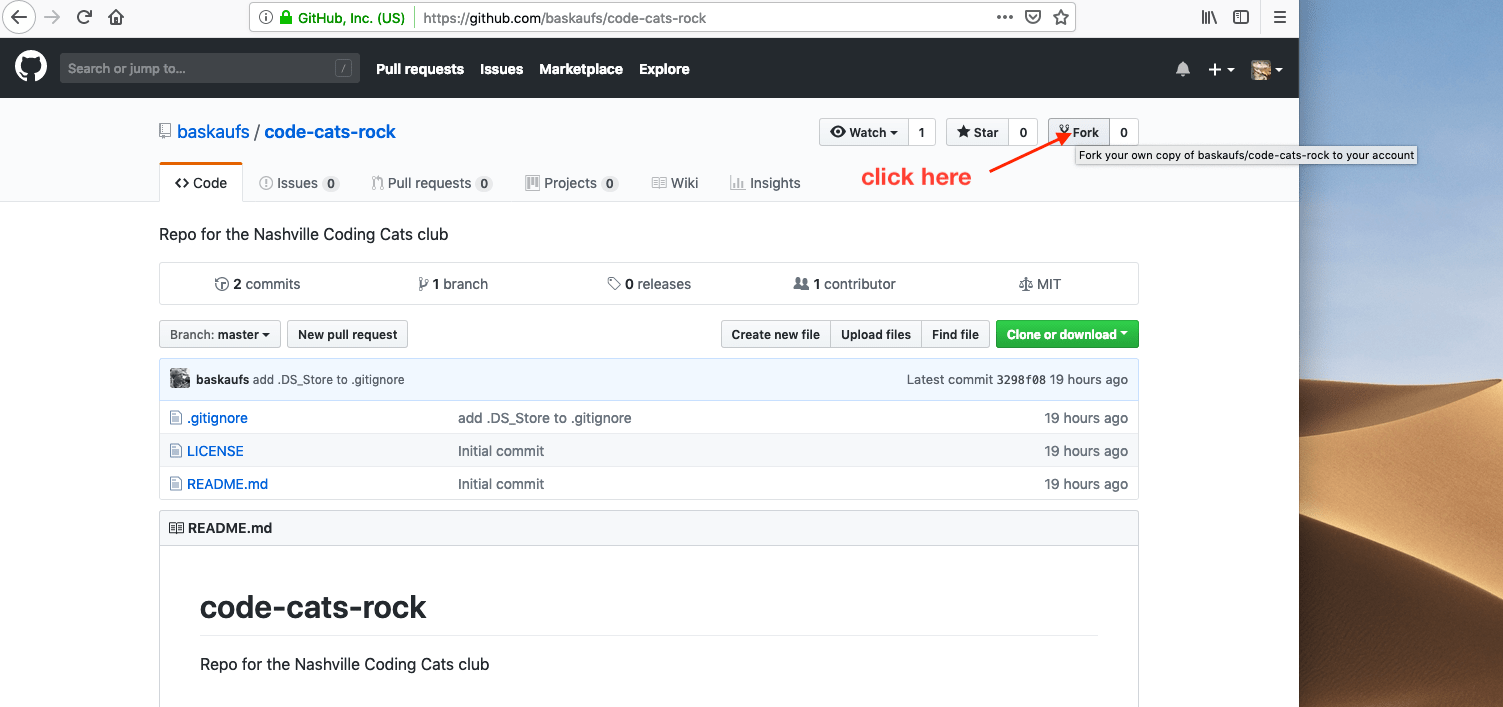The image size is (1503, 707).
Task: Star the repository
Action: (977, 132)
